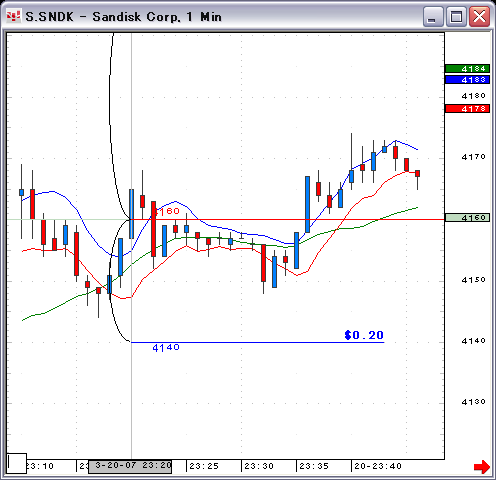Click the 23:30 time axis label
Image resolution: width=496 pixels, height=480 pixels.
coord(259,466)
